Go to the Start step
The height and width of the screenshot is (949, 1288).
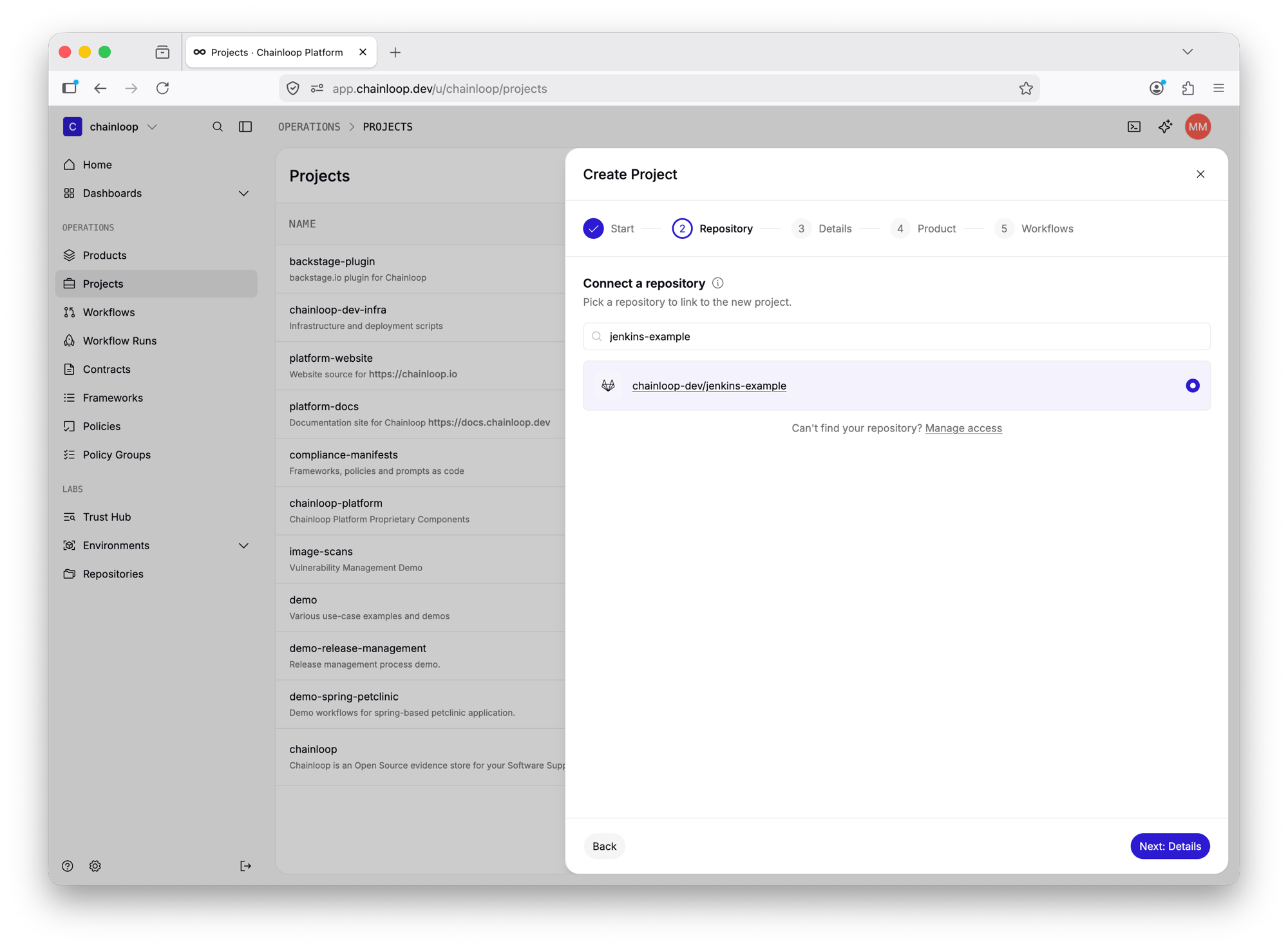click(x=609, y=229)
